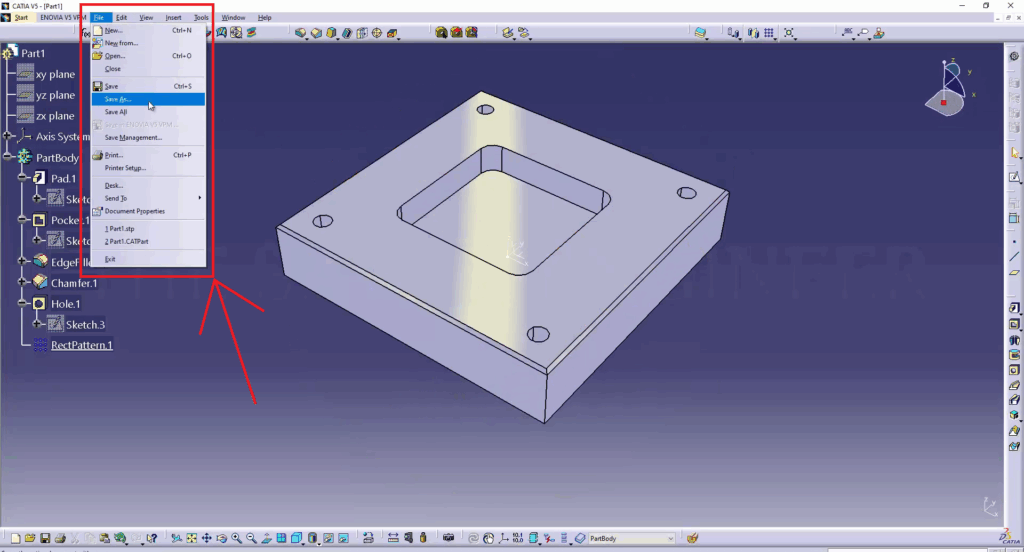Select the xy plane in the tree
Screen dimensions: 1024x552
(x=55, y=74)
